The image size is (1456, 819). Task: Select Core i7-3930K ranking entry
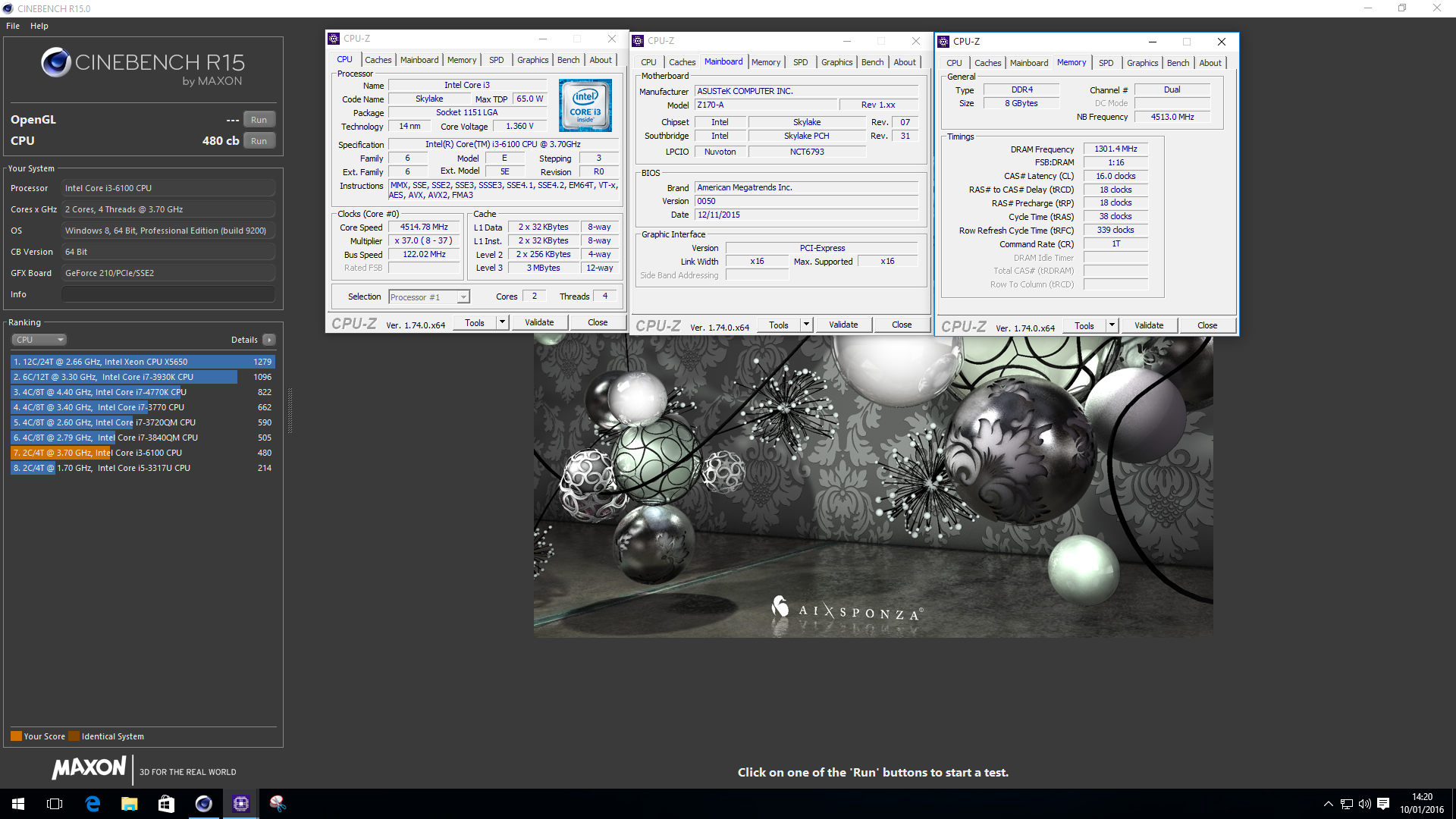click(x=143, y=377)
